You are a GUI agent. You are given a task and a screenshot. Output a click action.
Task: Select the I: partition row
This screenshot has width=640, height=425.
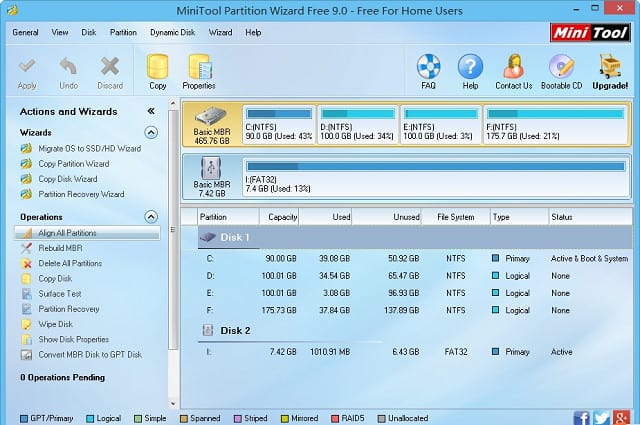[415, 352]
